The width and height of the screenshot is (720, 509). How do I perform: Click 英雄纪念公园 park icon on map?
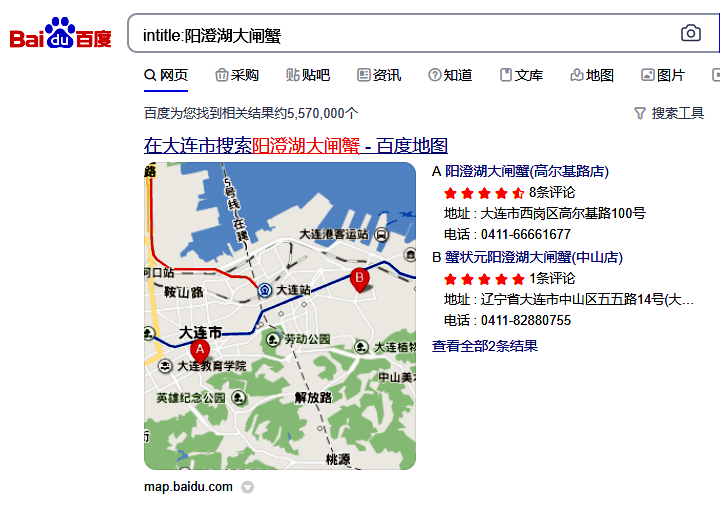pos(239,397)
